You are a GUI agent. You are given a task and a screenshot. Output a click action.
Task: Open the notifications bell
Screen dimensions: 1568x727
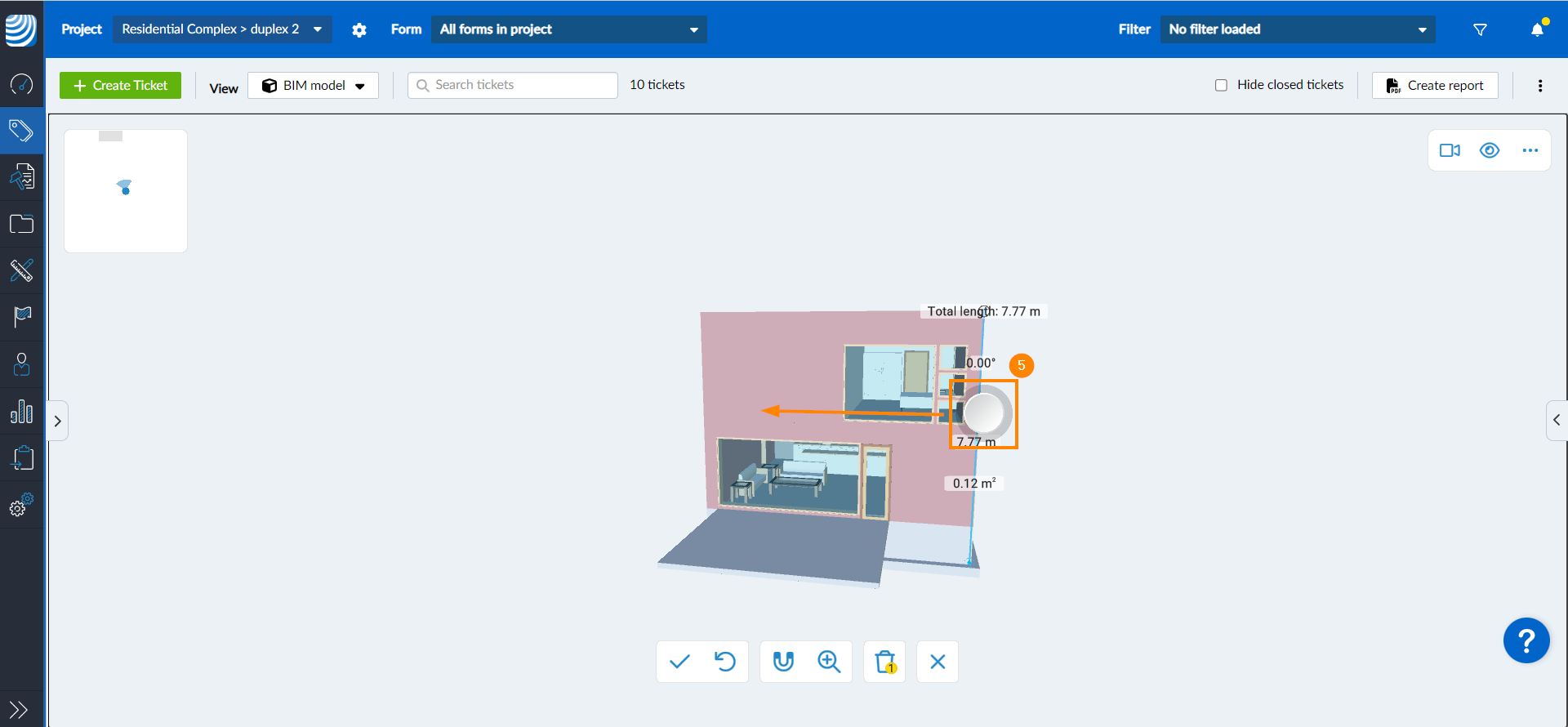click(1537, 29)
